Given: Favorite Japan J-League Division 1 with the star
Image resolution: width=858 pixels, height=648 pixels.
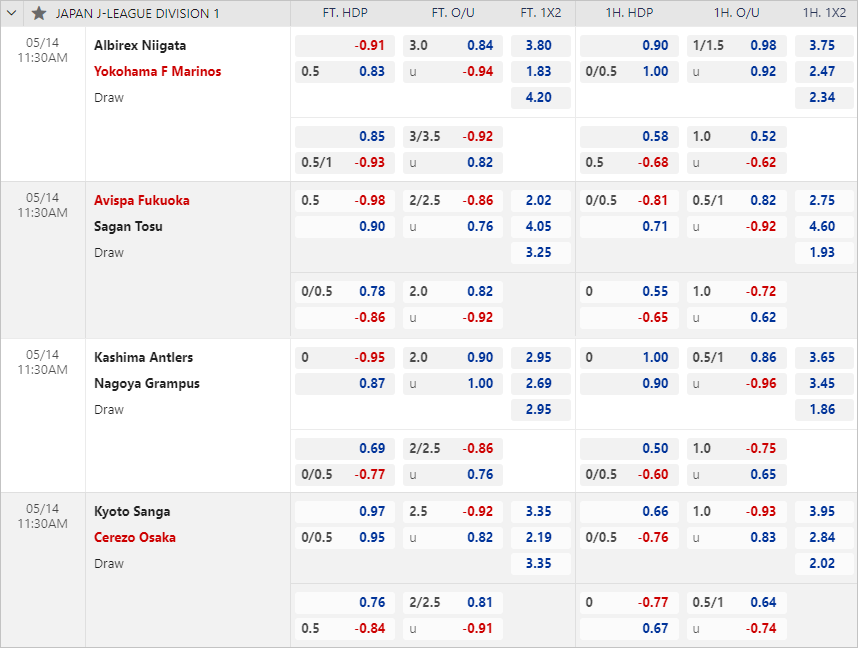Looking at the screenshot, I should coord(39,13).
